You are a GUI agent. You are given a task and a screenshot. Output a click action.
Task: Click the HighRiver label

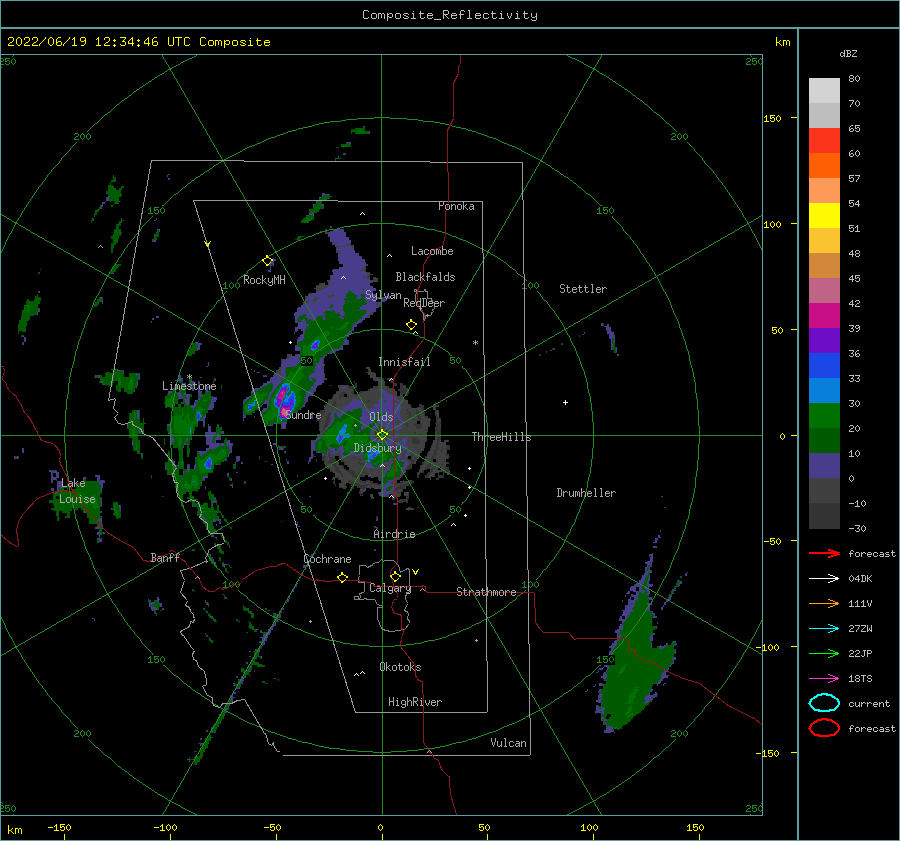click(415, 702)
